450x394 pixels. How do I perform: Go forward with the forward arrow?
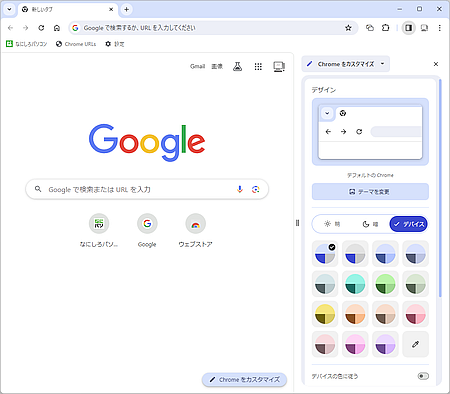pyautogui.click(x=26, y=28)
